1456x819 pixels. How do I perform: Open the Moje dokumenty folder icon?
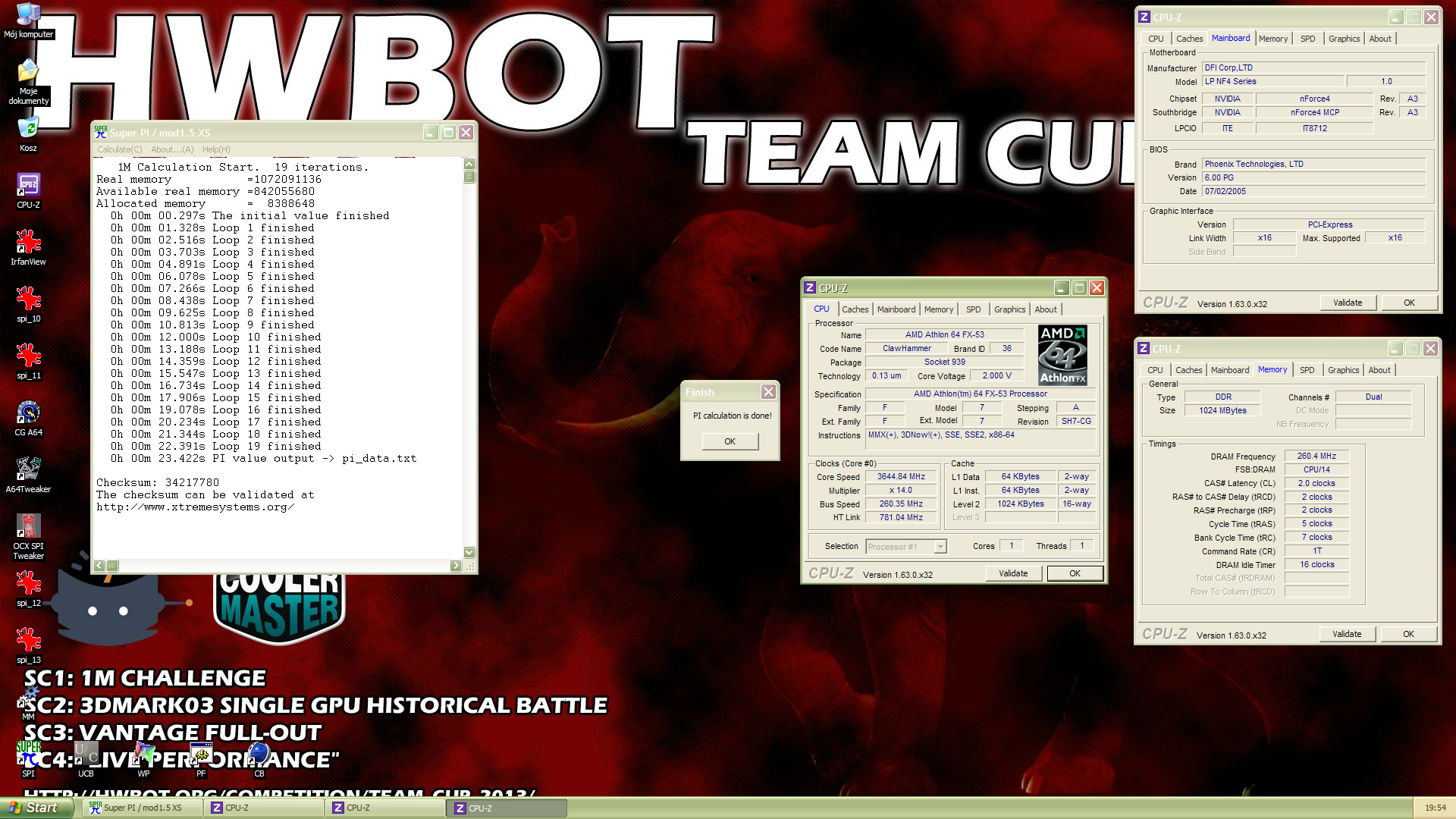click(28, 81)
